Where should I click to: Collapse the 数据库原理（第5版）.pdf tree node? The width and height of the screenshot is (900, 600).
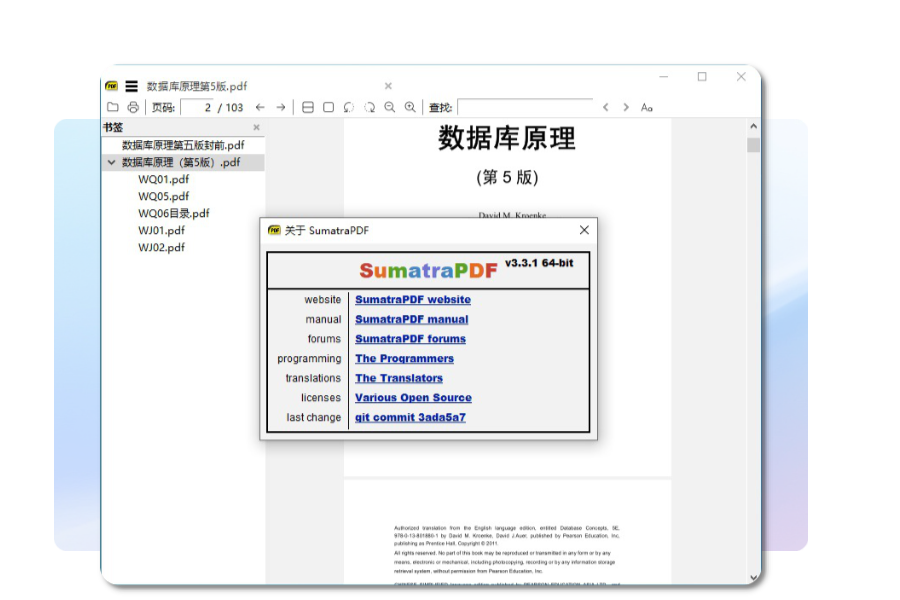click(x=111, y=162)
